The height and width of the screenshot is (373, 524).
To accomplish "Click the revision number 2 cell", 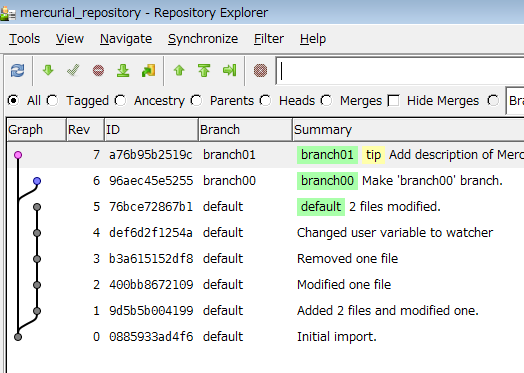I will (96, 285).
